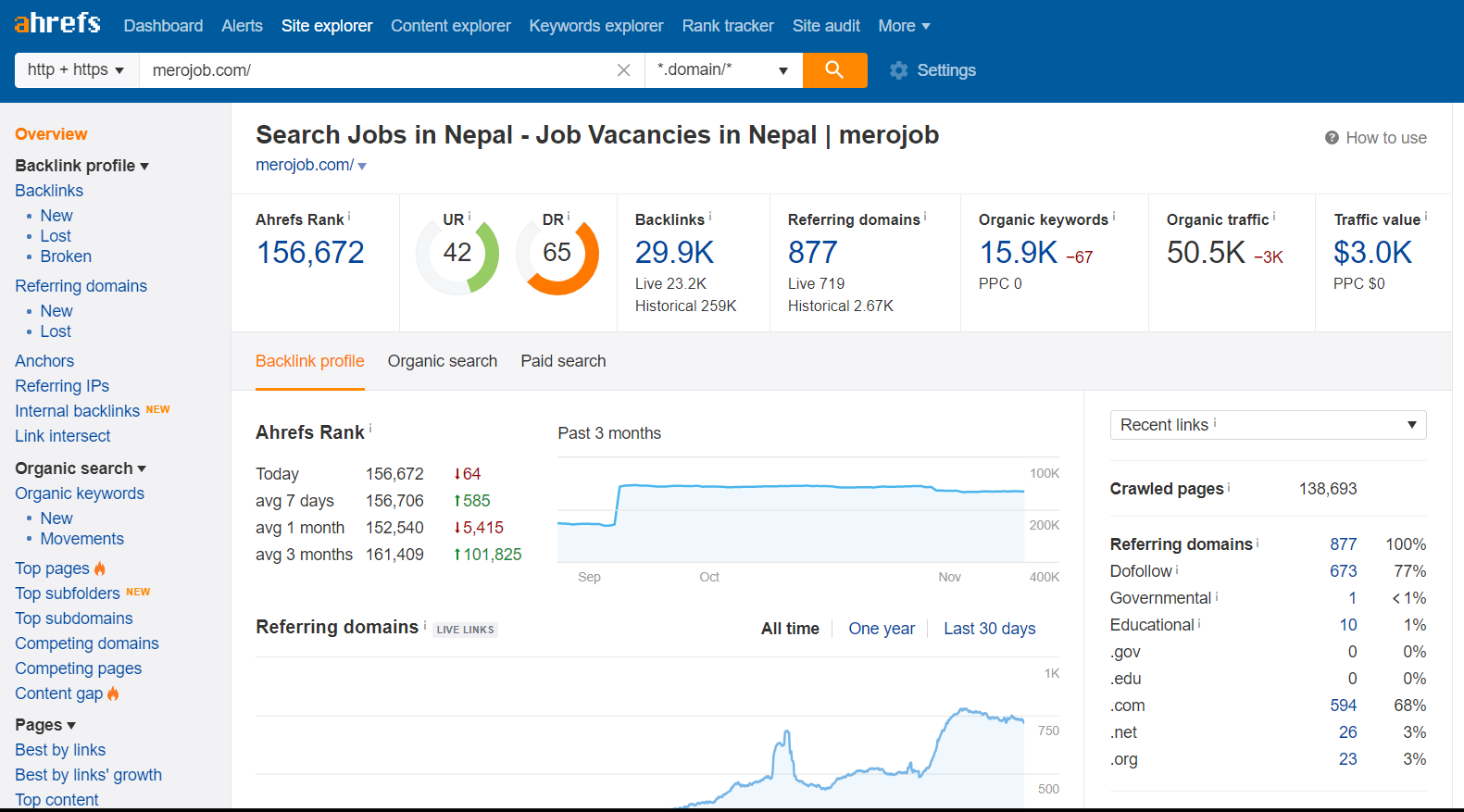Click the info icon beside Governmental

pos(1217,596)
